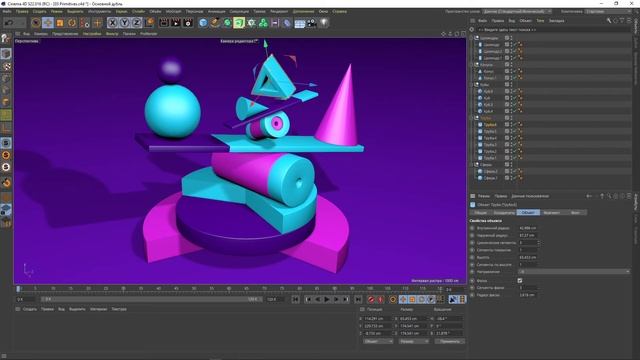The height and width of the screenshot is (360, 640).
Task: Click the timeline playhead at frame 0
Action: pyautogui.click(x=18, y=289)
